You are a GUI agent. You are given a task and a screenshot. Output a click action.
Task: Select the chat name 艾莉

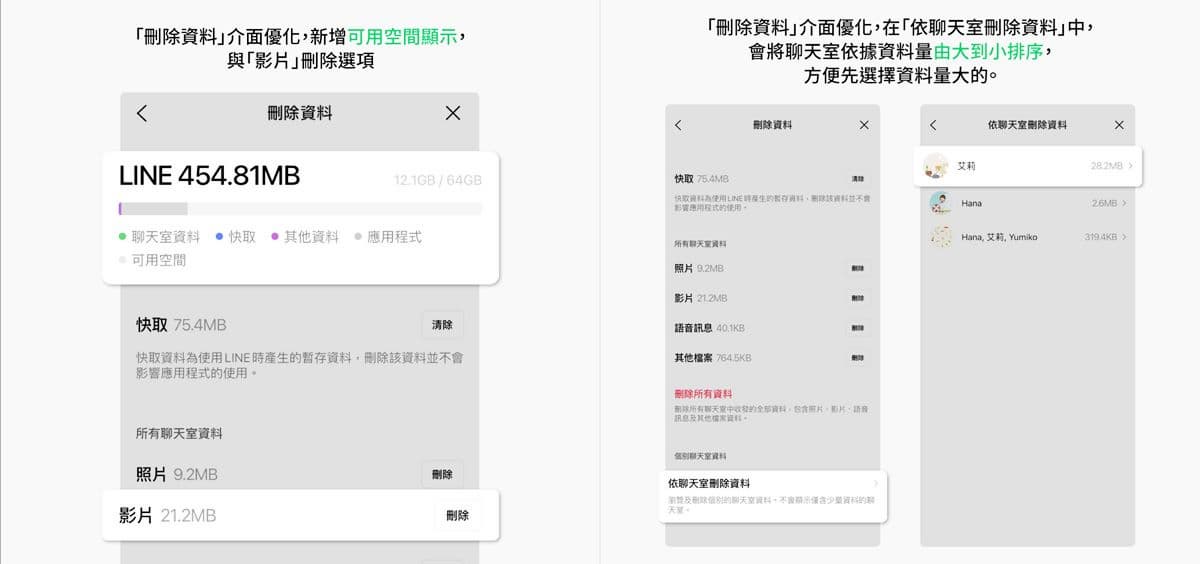(966, 165)
